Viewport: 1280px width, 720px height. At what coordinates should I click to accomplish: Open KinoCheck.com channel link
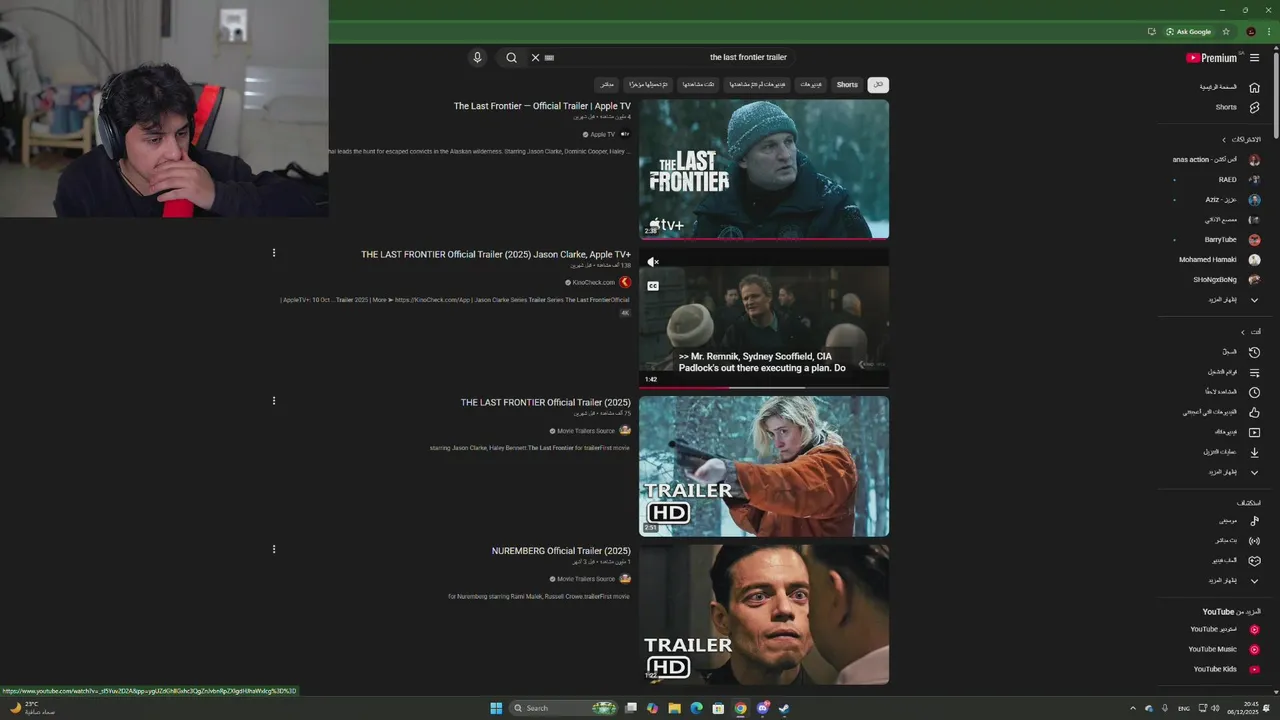click(x=593, y=282)
